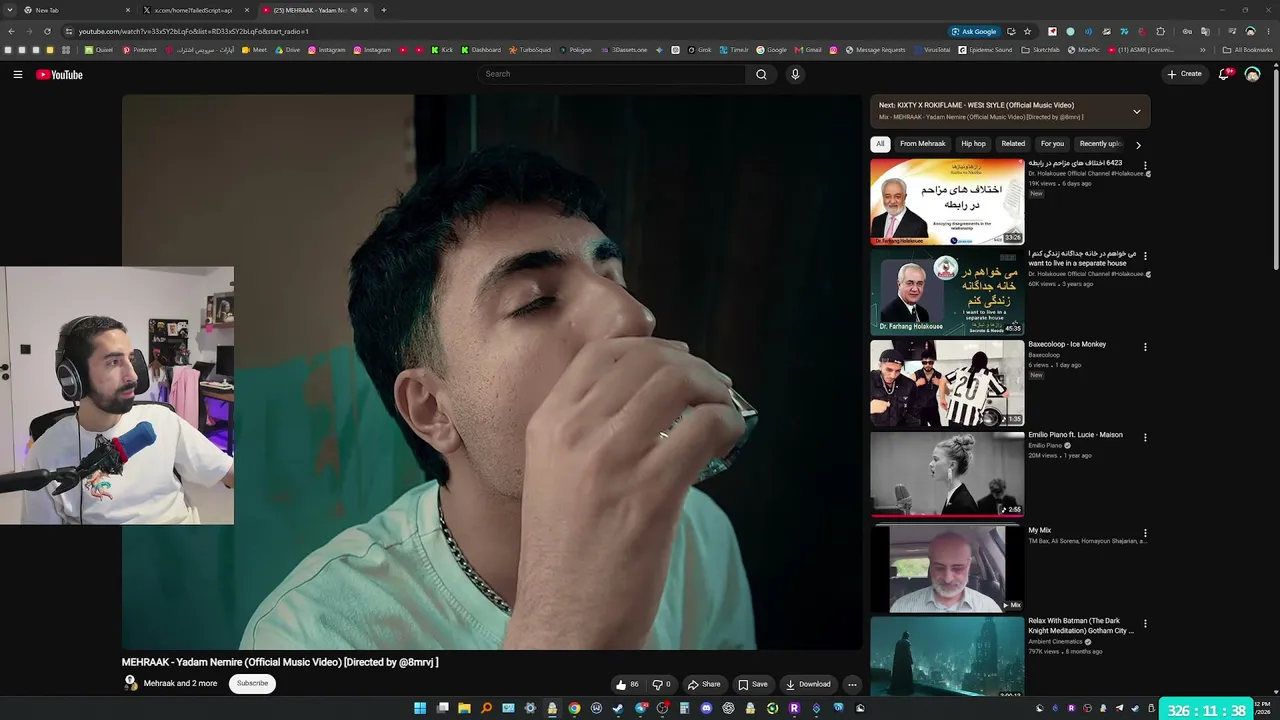Click the Ask Google button
Image resolution: width=1280 pixels, height=720 pixels.
pos(974,31)
